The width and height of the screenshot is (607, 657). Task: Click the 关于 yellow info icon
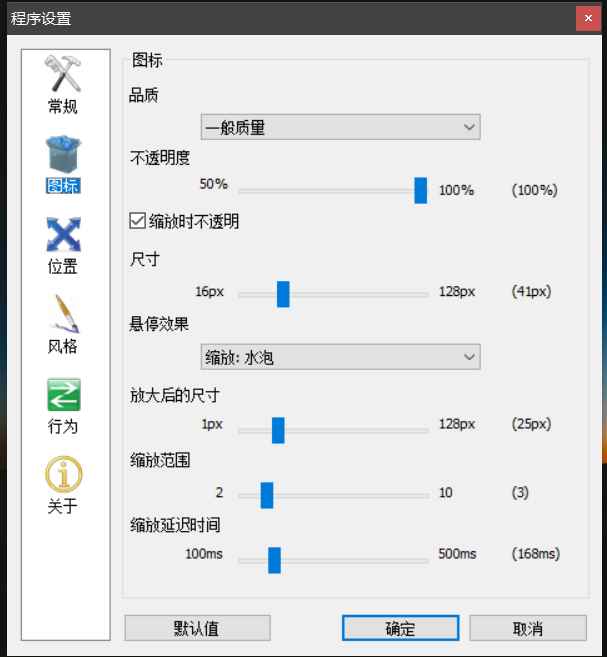point(62,474)
